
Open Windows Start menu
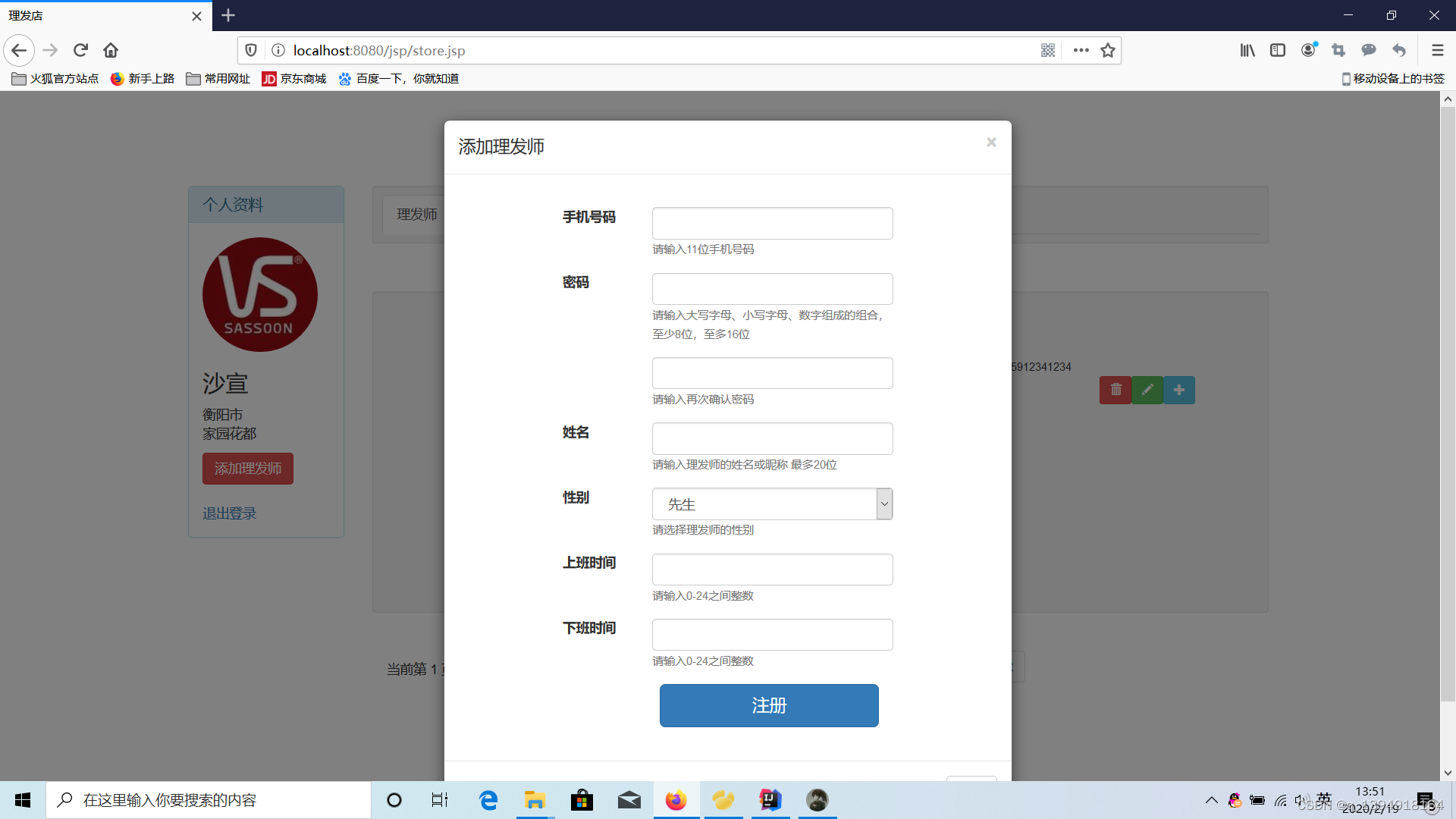point(23,800)
